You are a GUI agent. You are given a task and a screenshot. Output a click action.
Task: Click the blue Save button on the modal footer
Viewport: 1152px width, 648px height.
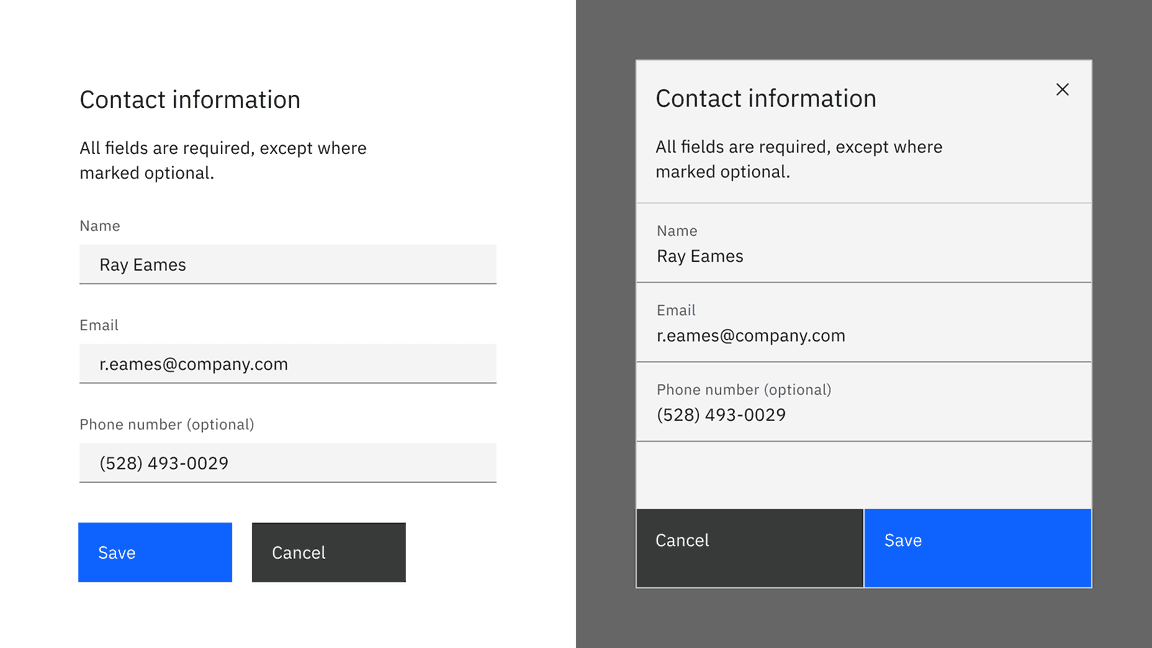point(977,548)
